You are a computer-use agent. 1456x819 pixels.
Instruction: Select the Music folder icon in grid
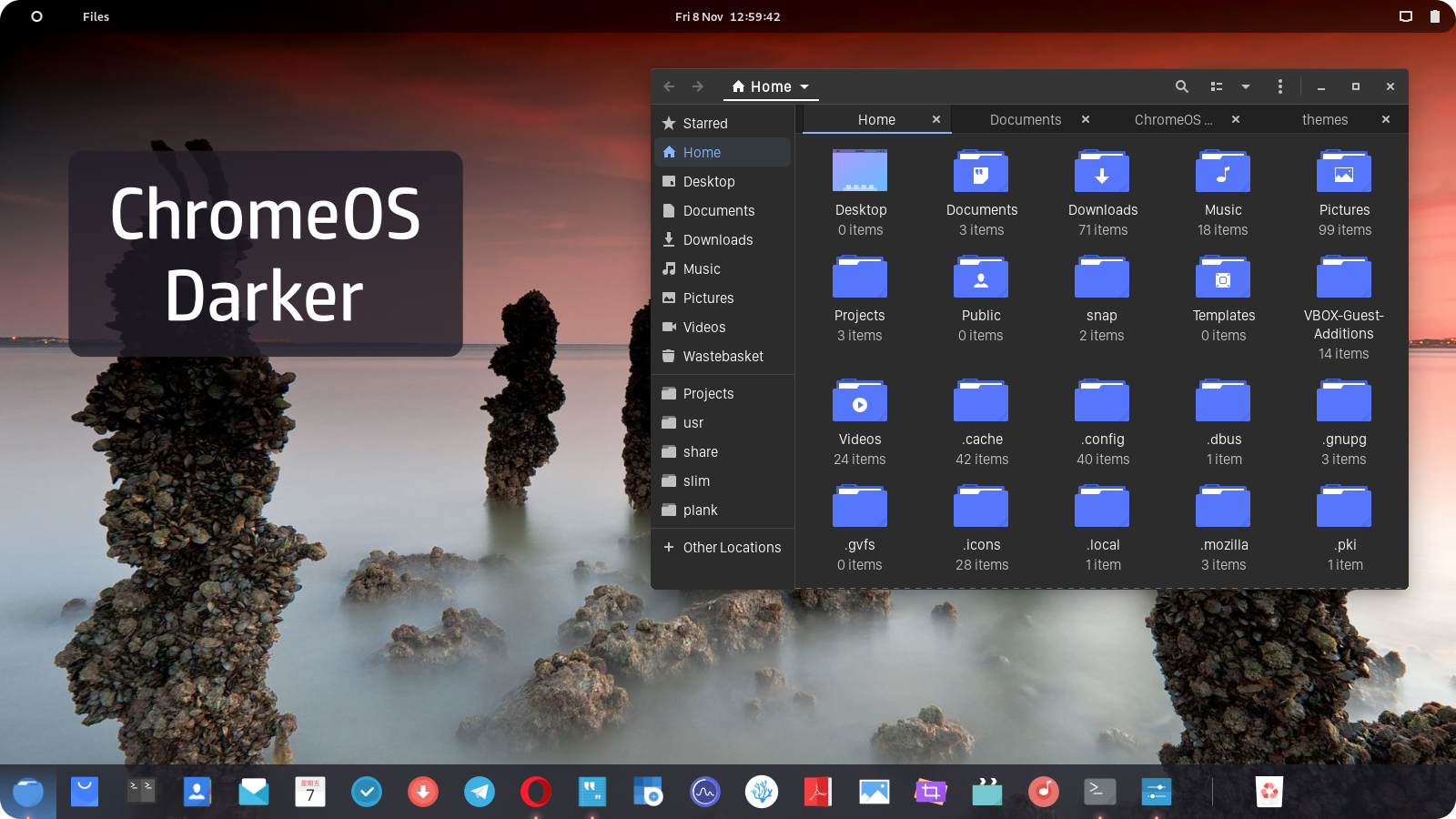pos(1223,171)
